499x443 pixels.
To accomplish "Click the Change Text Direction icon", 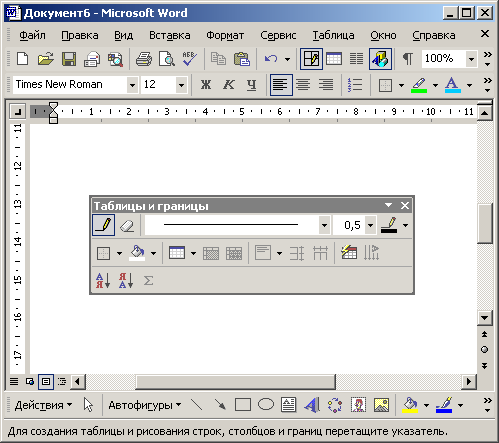I will click(x=371, y=253).
